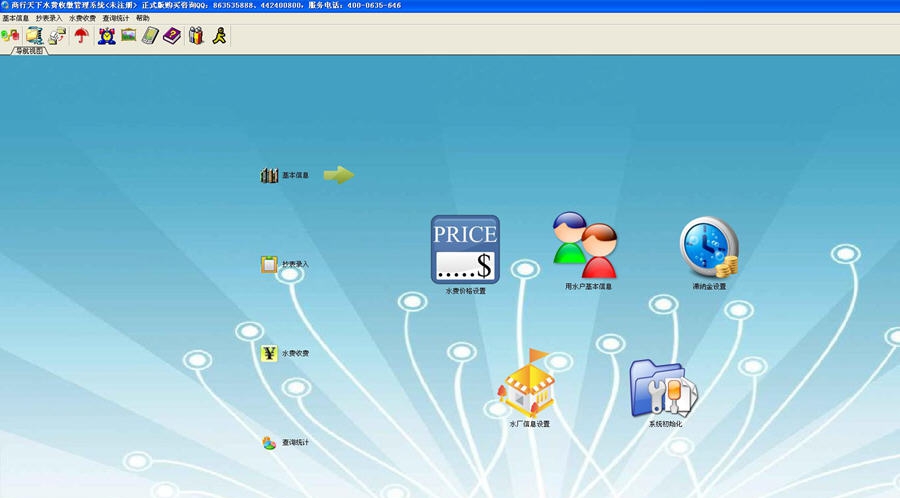Open the 水费收费 menu in menu bar
900x498 pixels.
[x=83, y=18]
